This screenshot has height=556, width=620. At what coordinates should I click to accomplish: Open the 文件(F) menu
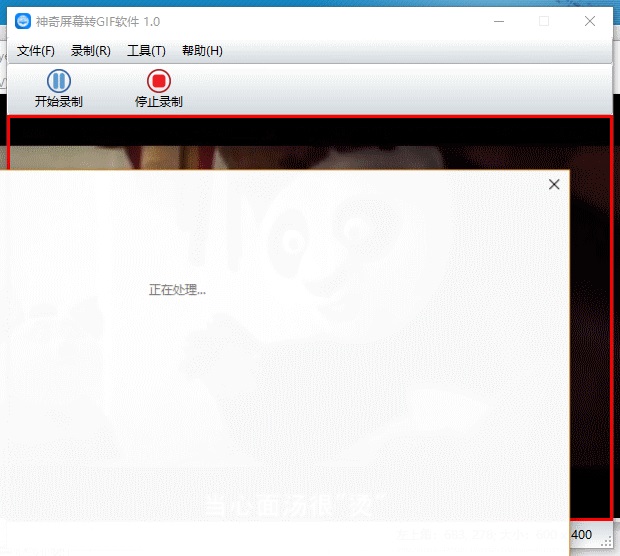[x=36, y=51]
